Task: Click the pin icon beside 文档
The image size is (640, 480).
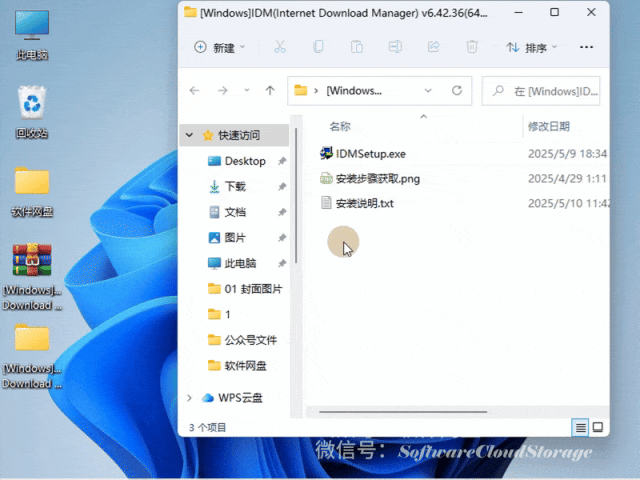Action: pos(282,212)
